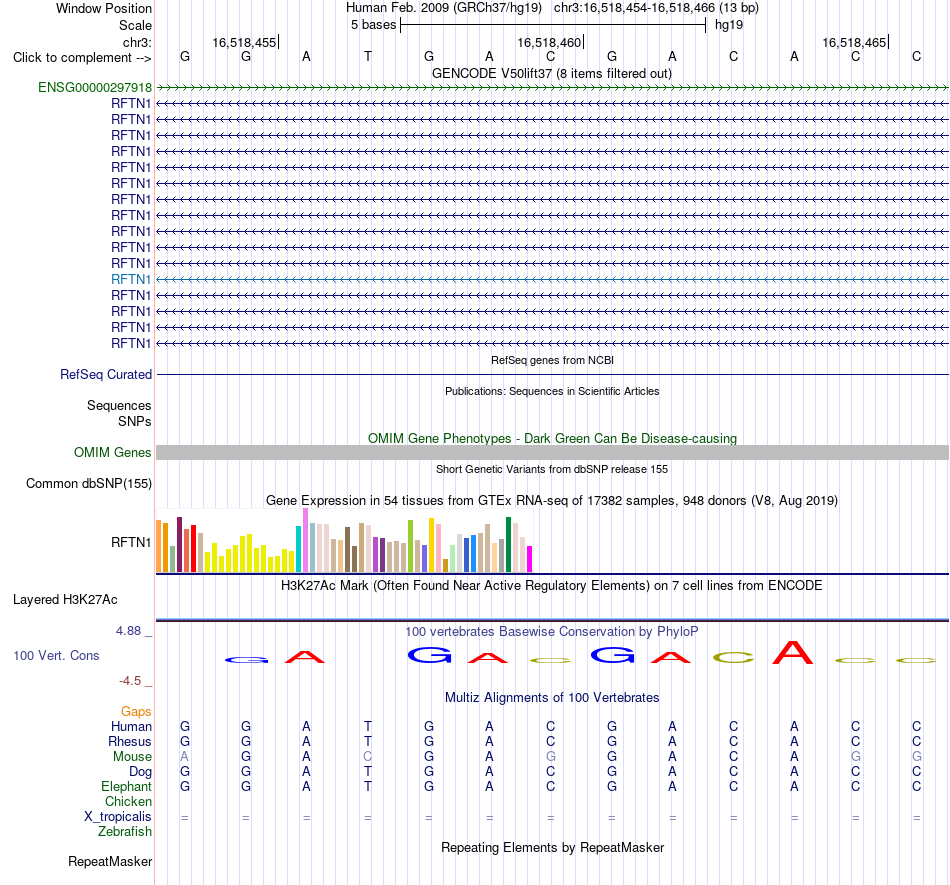Click the H3K27Ac Mark ENCODE track title
Screen dimensions: 950x885
[x=552, y=586]
